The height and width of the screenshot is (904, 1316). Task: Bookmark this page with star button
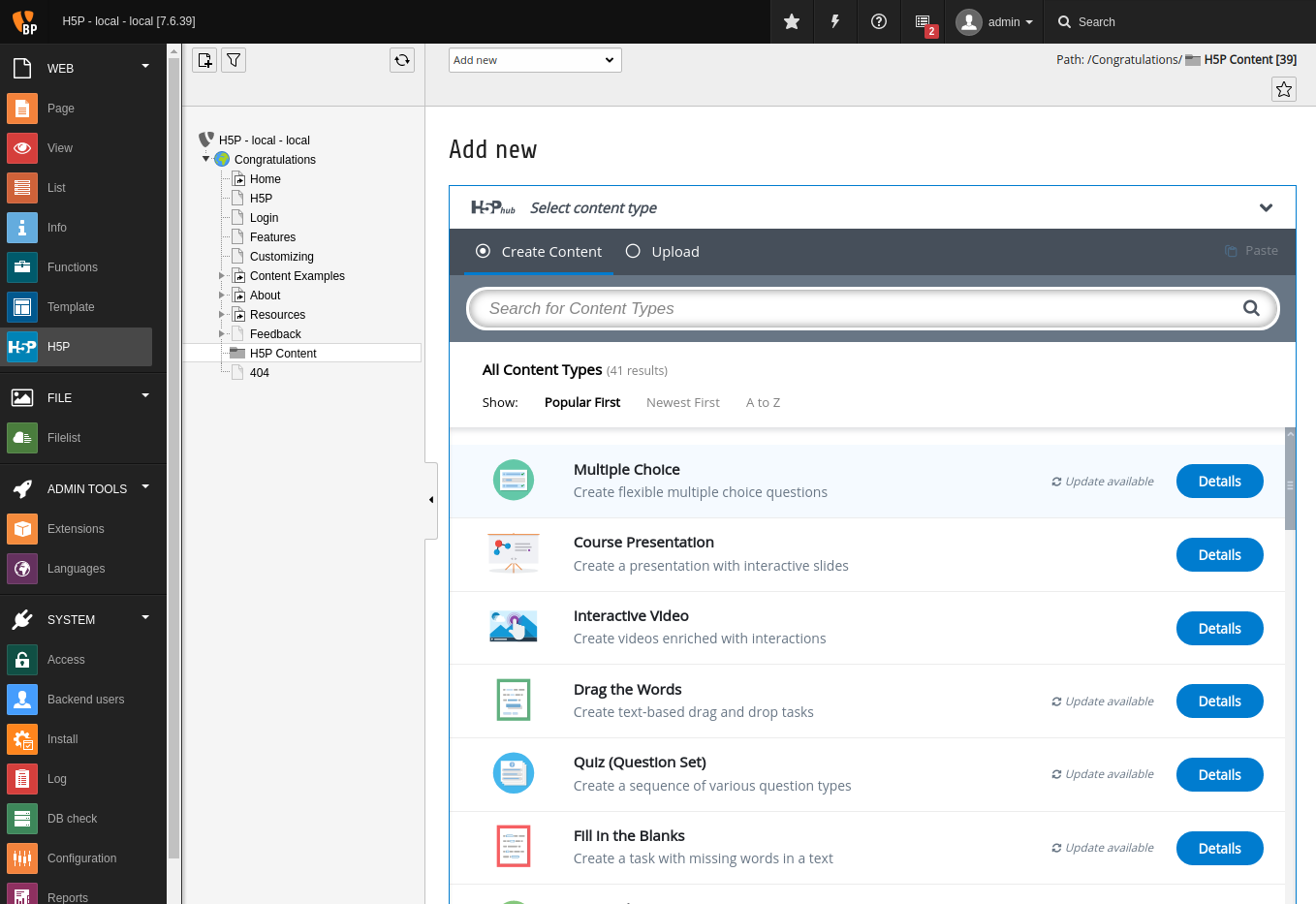[x=1284, y=89]
